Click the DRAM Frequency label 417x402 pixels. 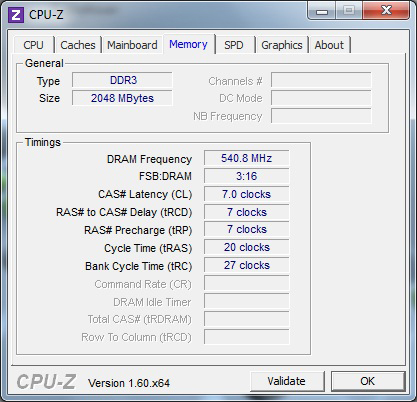pos(149,159)
